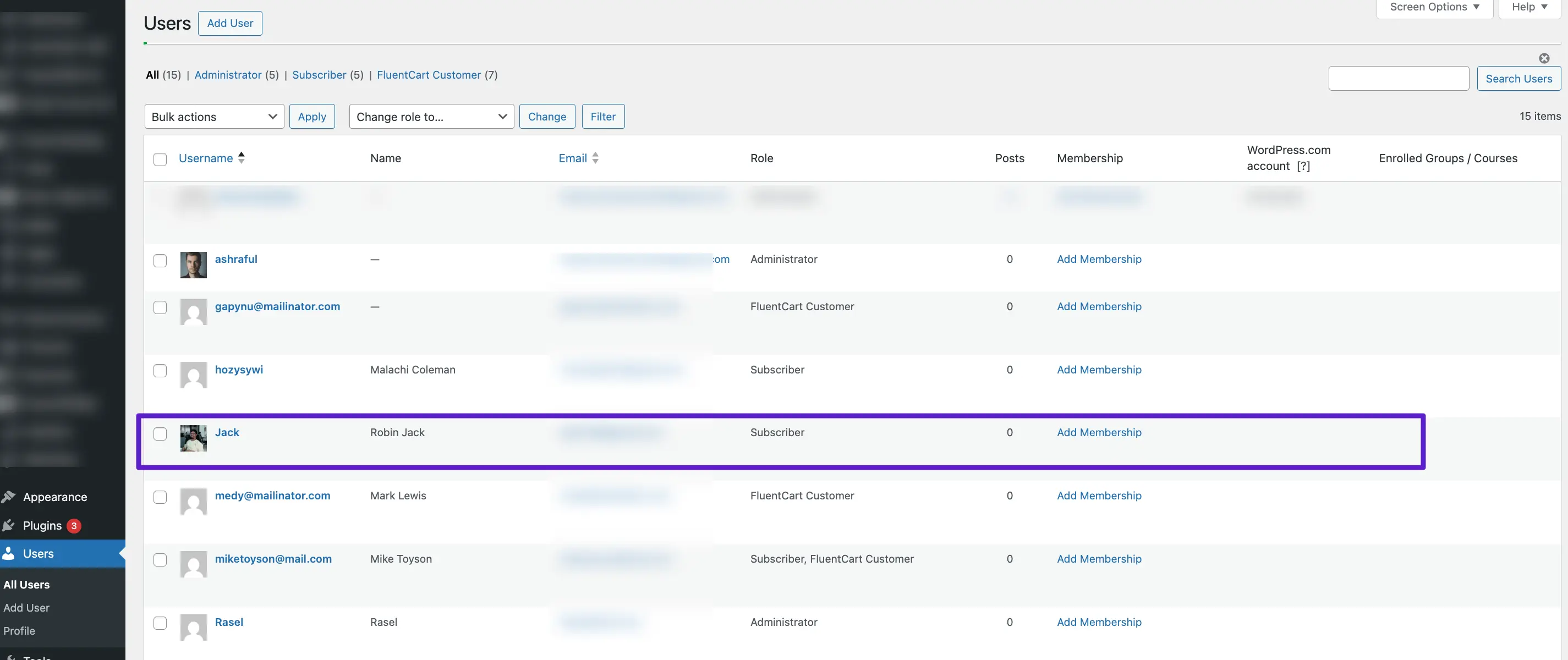Screen dimensions: 1568x660
Task: Open the Profile submenu item
Action: [19, 631]
